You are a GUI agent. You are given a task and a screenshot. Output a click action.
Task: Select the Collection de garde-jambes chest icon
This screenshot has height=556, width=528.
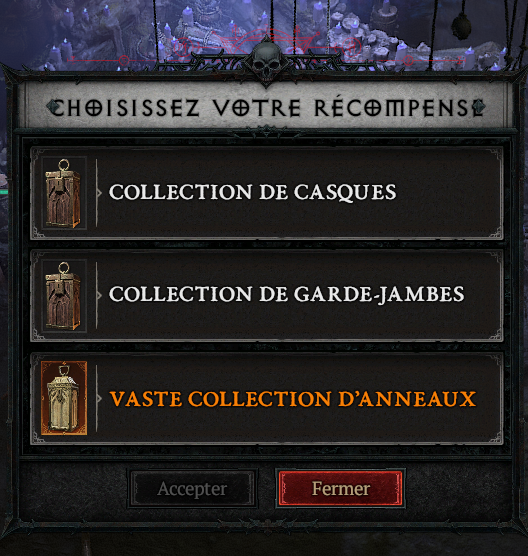click(64, 296)
